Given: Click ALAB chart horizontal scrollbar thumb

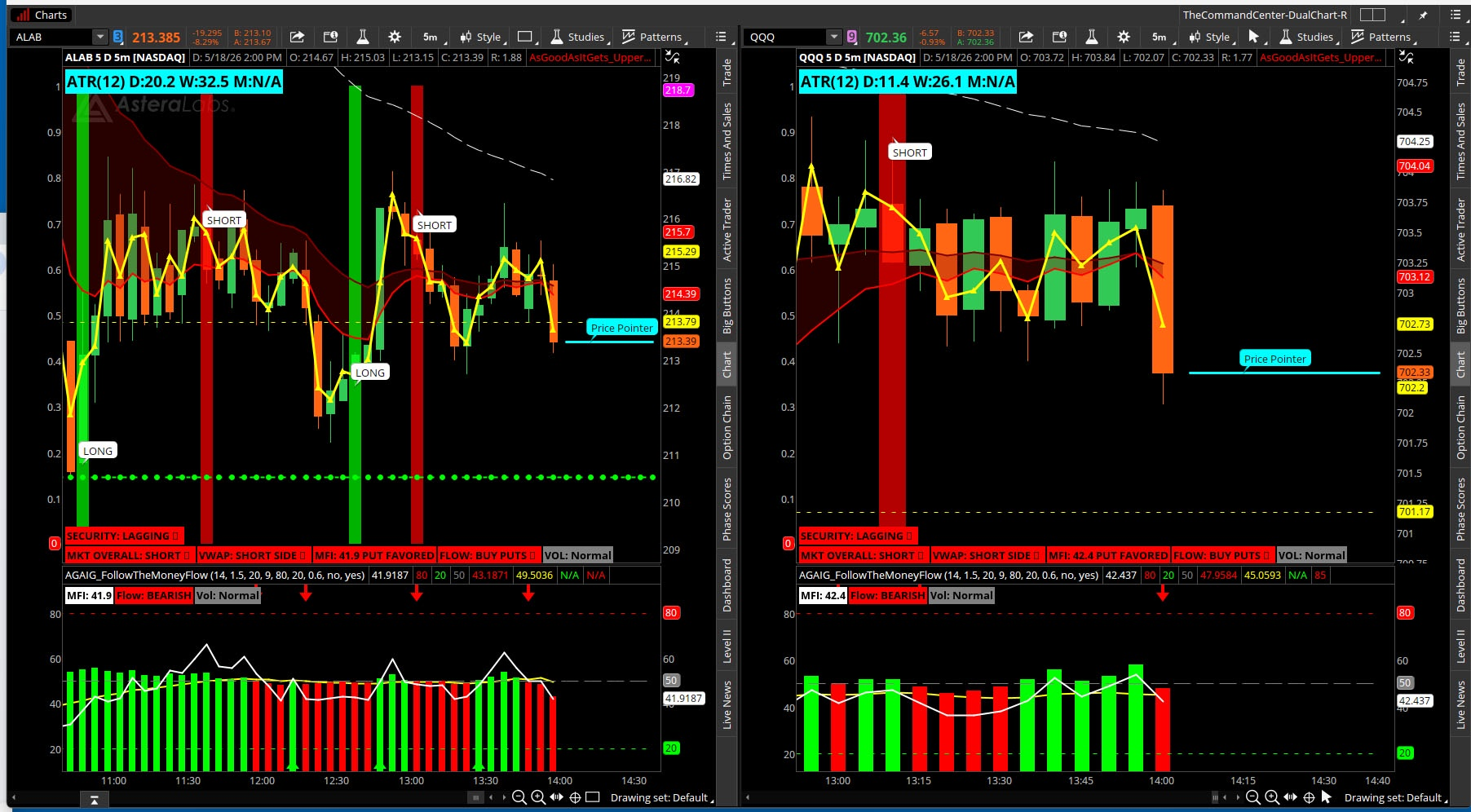Looking at the screenshot, I should [x=476, y=797].
